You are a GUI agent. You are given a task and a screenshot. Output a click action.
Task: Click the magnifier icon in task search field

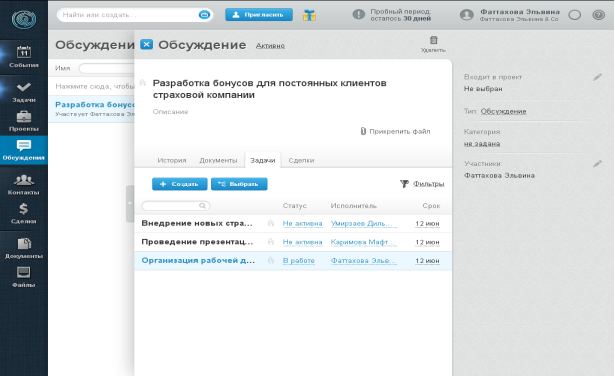pos(202,205)
